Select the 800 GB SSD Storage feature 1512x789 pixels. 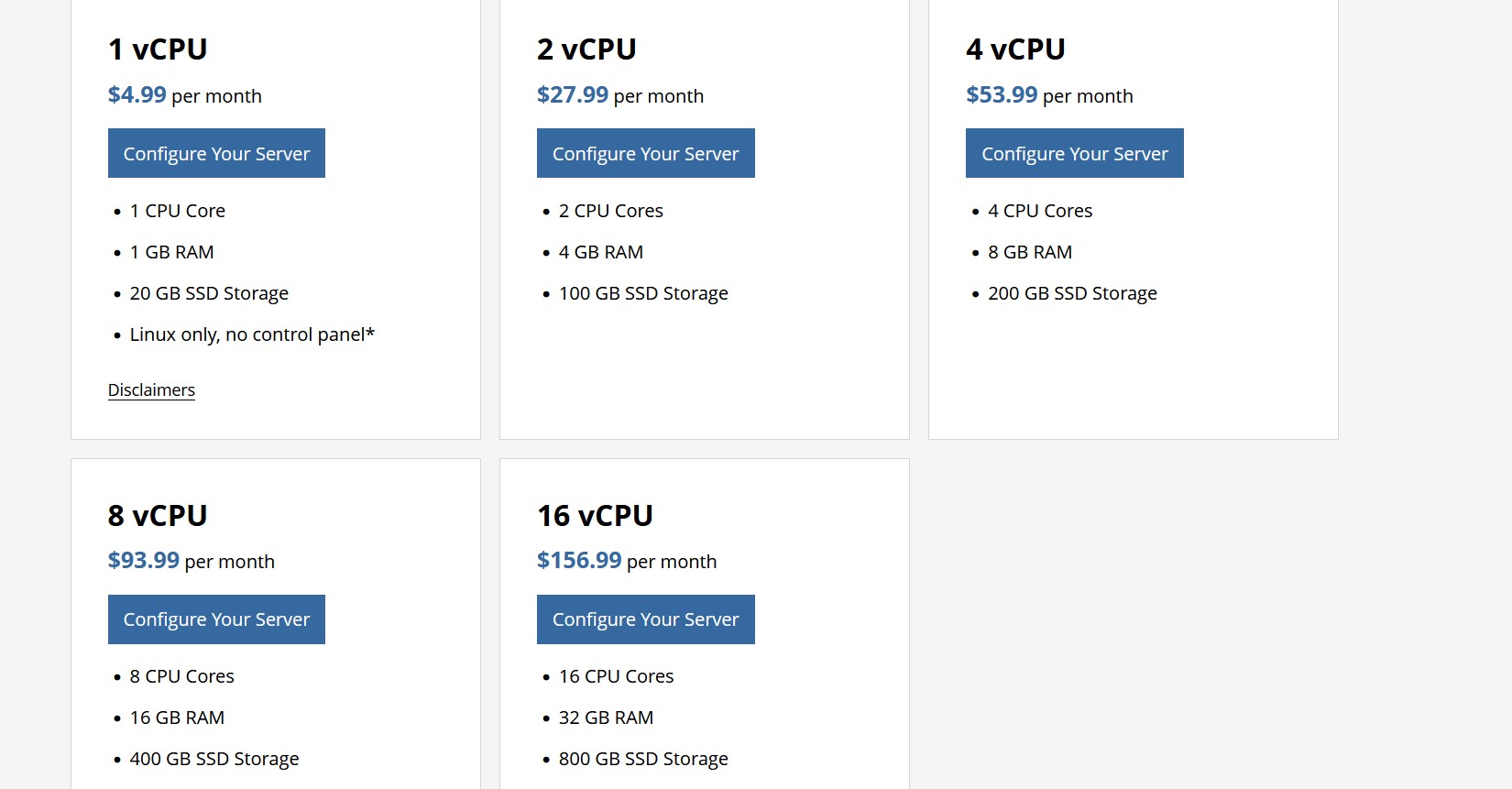(643, 759)
